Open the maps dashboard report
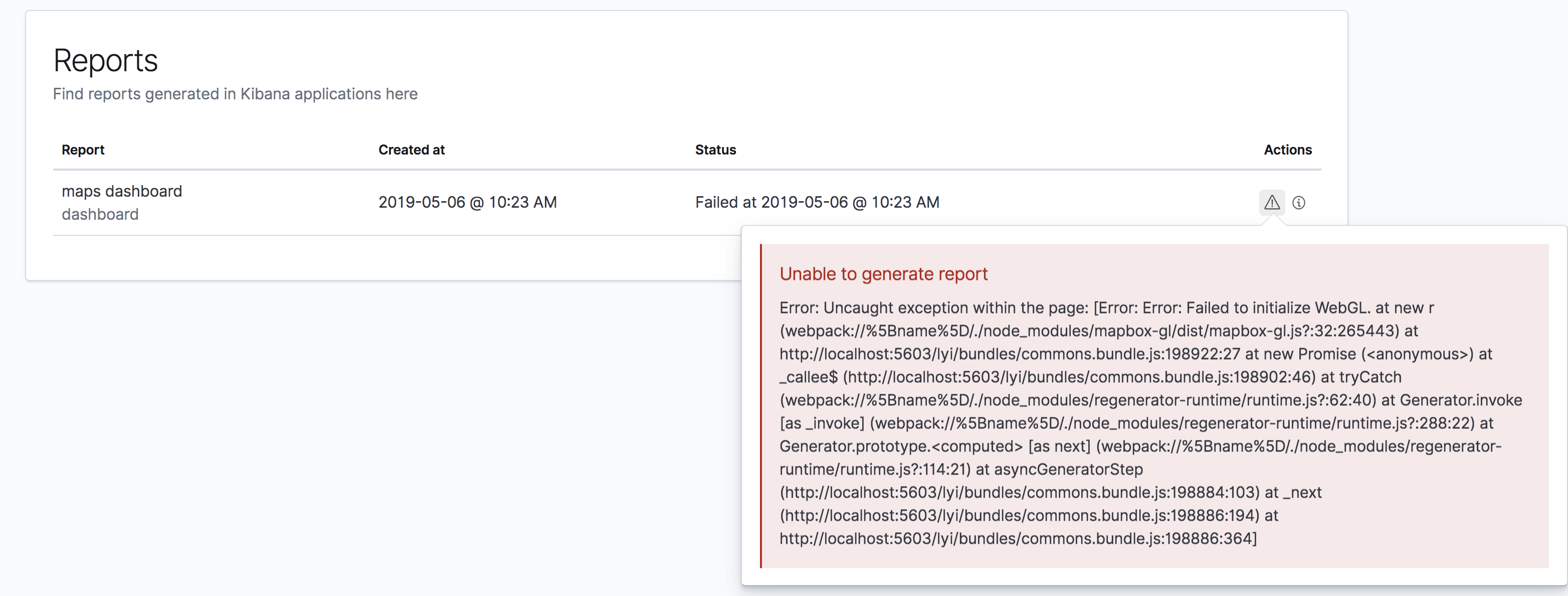Image resolution: width=1568 pixels, height=596 pixels. pyautogui.click(x=121, y=191)
